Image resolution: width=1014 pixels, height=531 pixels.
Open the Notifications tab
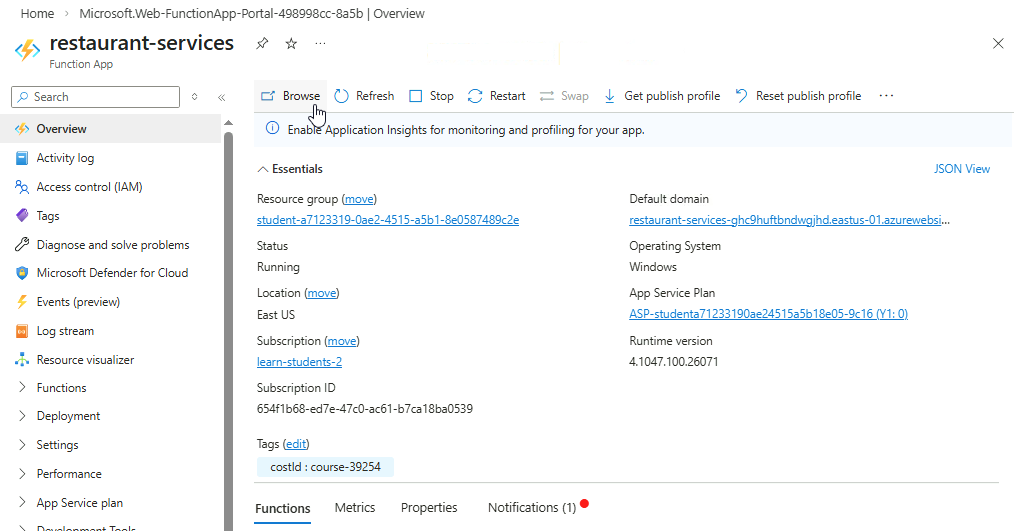pyautogui.click(x=531, y=508)
